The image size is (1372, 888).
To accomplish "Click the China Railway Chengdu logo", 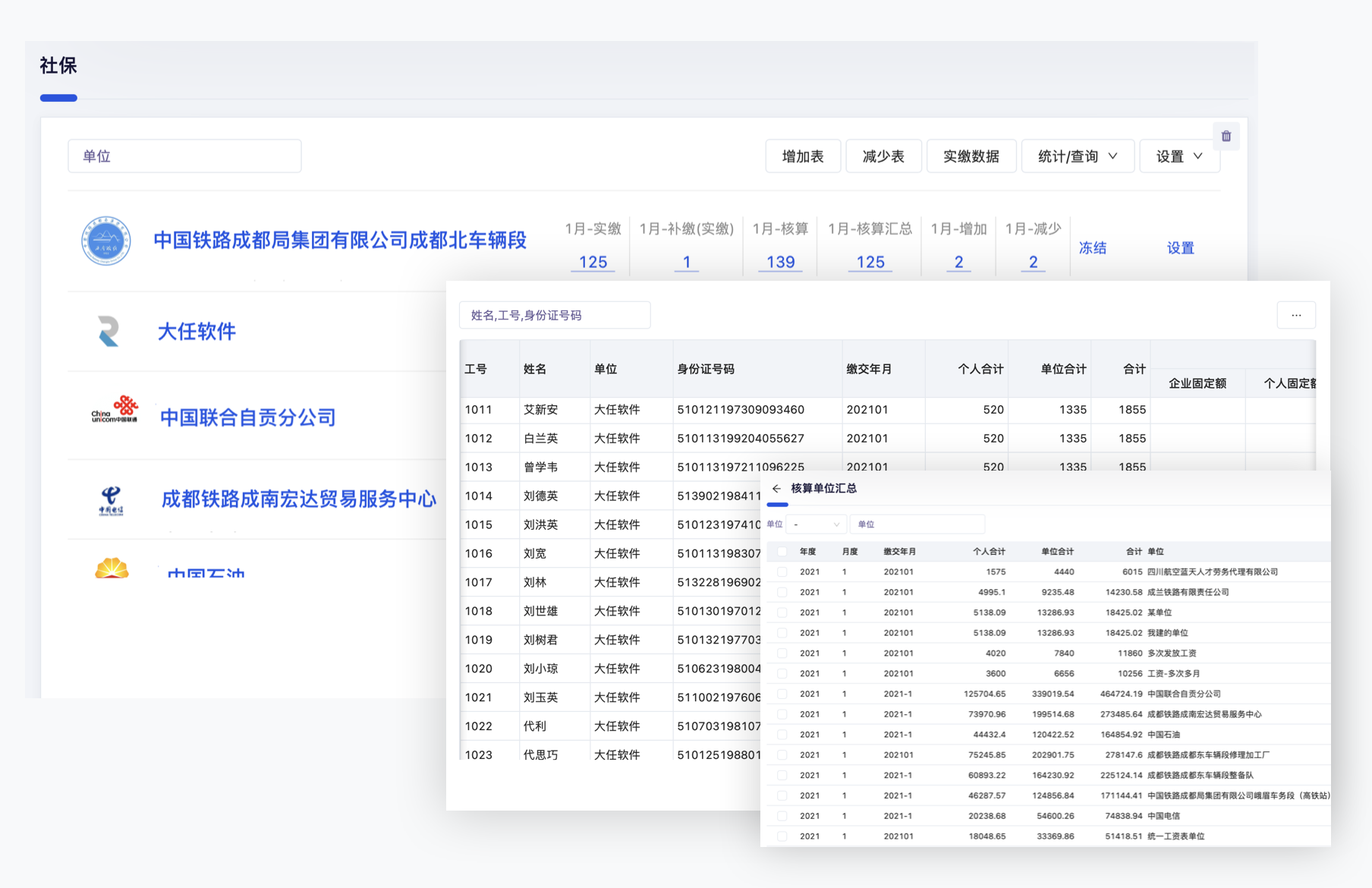I will click(105, 241).
